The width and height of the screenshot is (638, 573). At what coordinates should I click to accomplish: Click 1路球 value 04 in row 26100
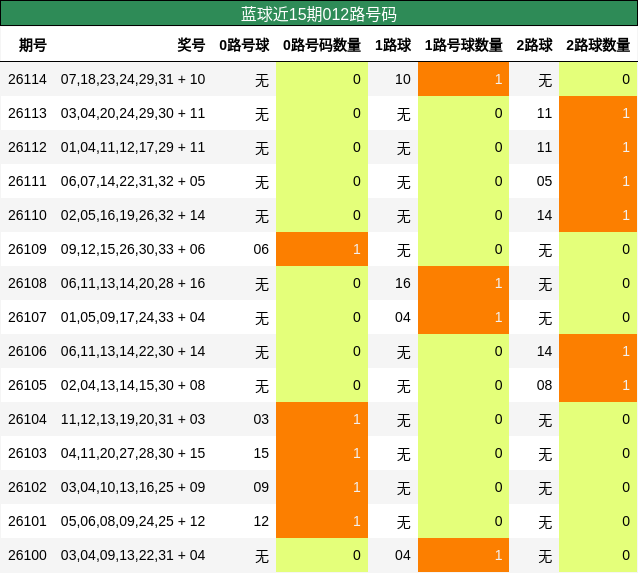click(x=403, y=555)
